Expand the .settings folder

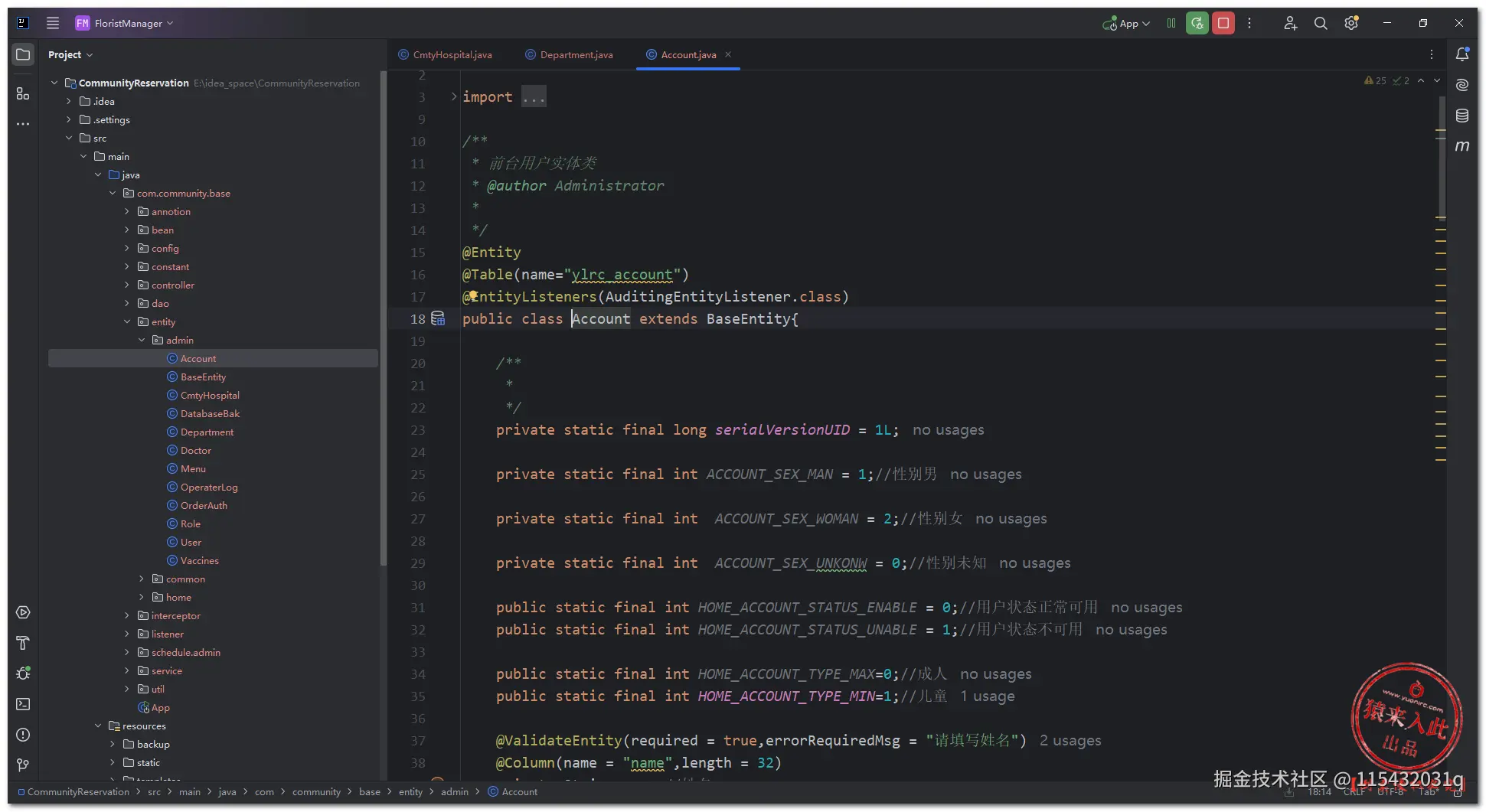click(x=69, y=119)
